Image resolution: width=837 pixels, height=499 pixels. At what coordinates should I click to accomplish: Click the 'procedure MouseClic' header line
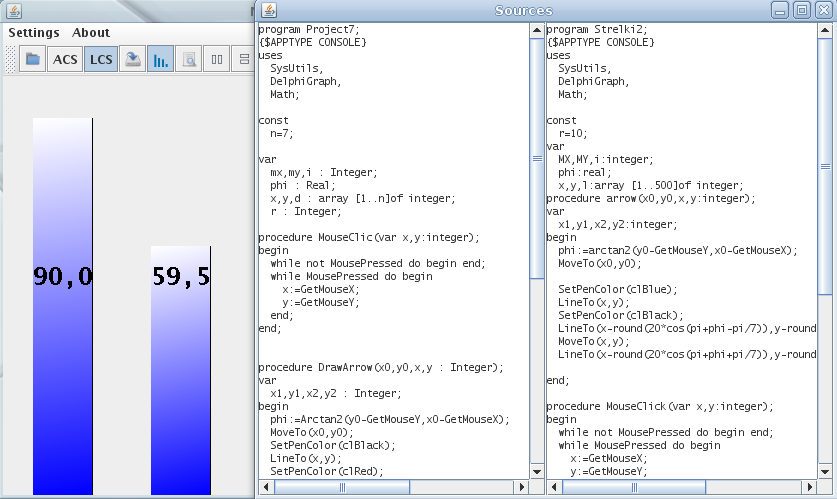click(x=369, y=237)
